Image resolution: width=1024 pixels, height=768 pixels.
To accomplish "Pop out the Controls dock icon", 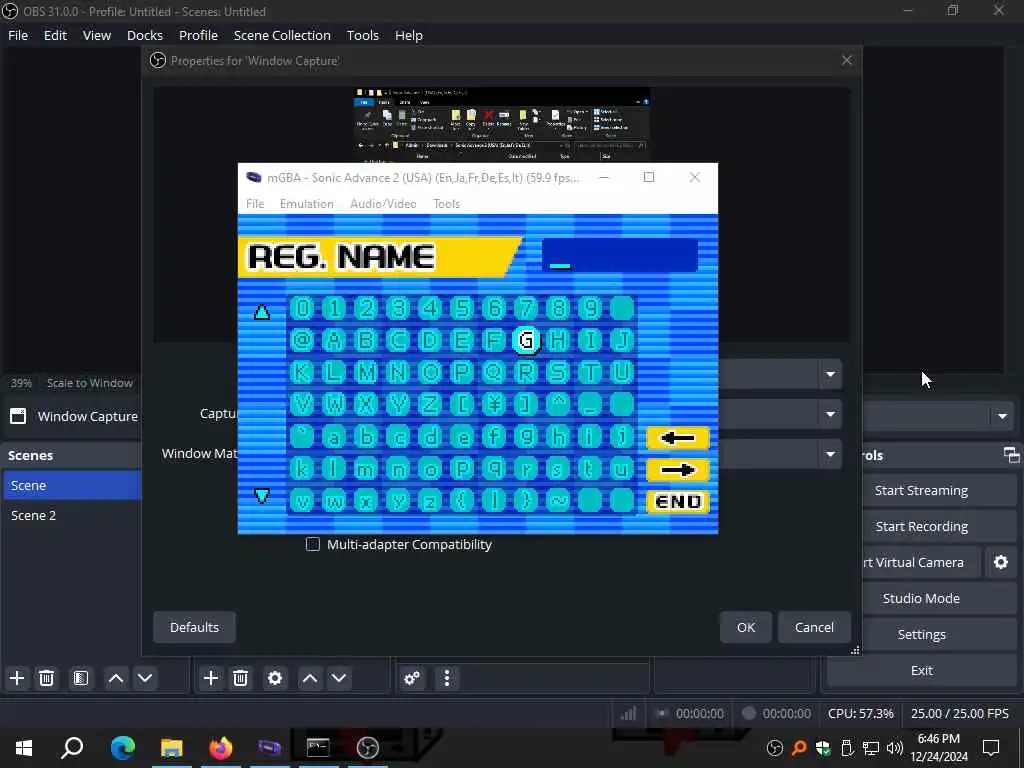I will pos(1011,455).
